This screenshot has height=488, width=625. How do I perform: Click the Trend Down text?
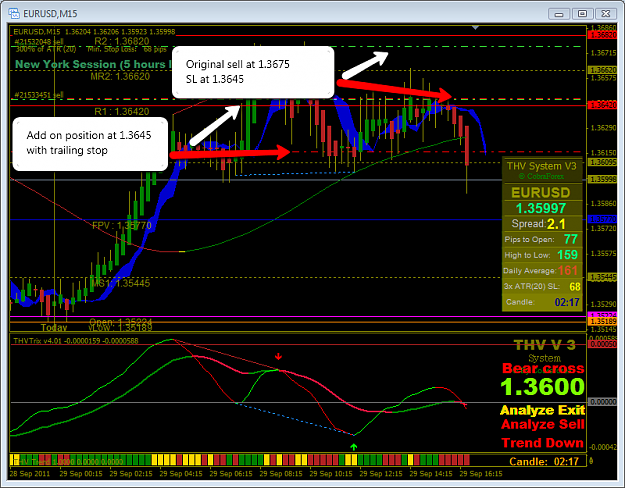pyautogui.click(x=542, y=443)
